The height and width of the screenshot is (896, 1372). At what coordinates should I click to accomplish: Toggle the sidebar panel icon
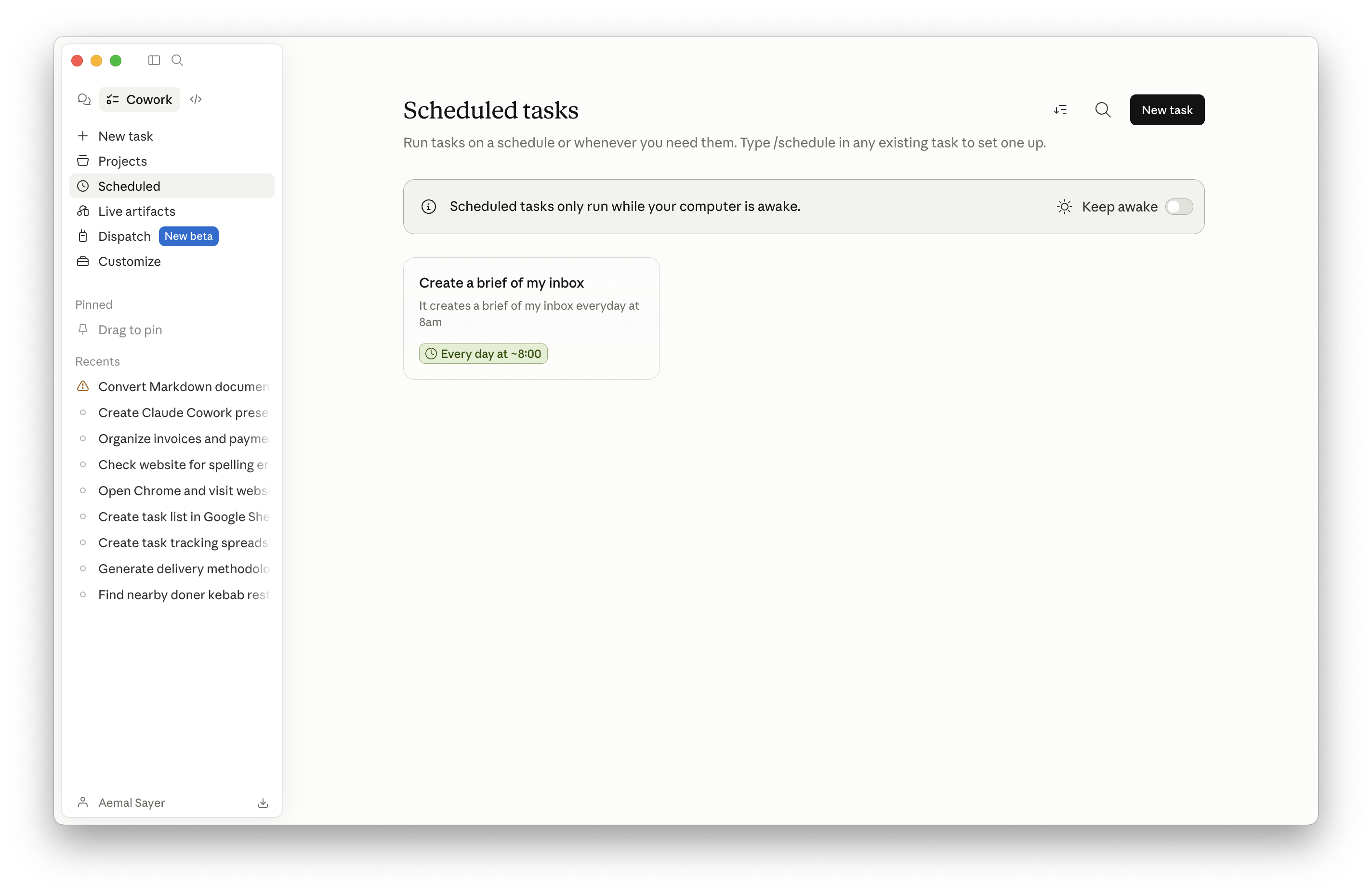154,61
